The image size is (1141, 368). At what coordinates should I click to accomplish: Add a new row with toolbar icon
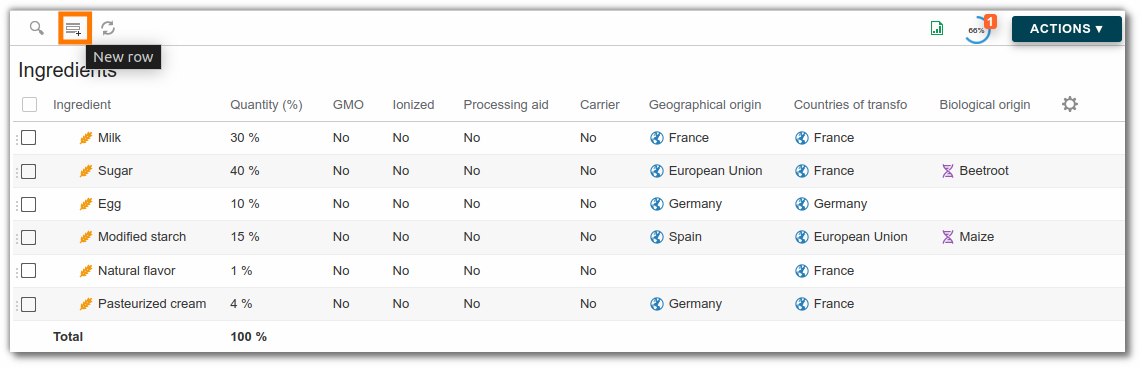click(73, 29)
